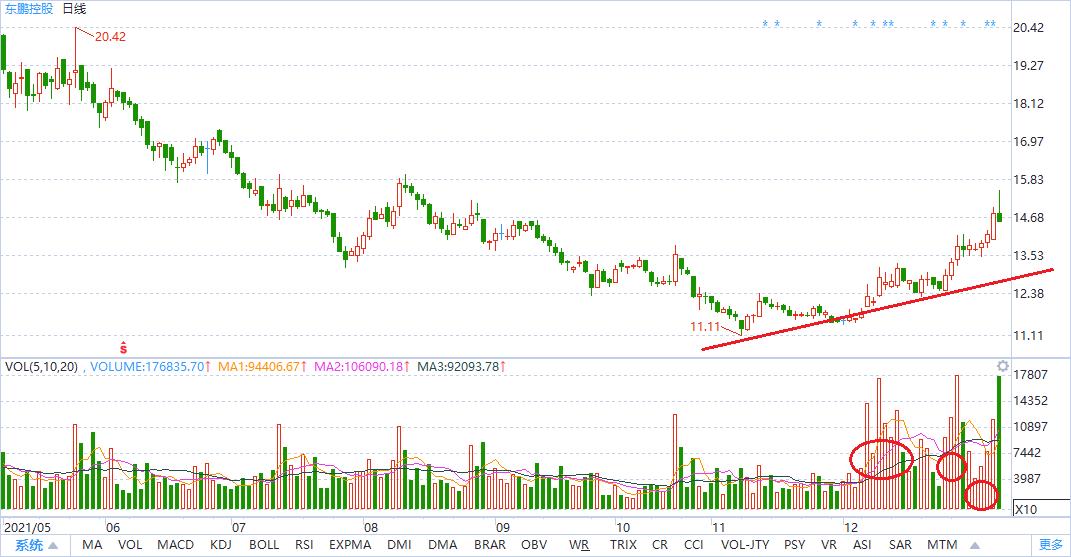The height and width of the screenshot is (557, 1071).
Task: Switch to VOL indicator tab
Action: tap(130, 545)
